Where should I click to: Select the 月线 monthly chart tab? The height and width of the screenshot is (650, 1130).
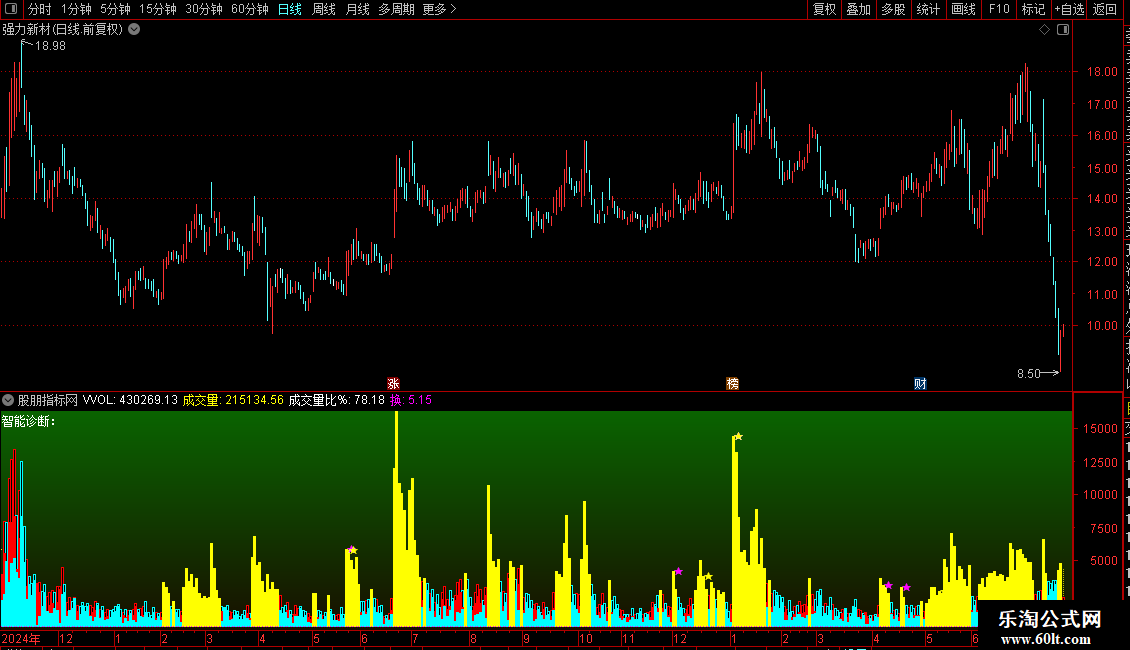[x=357, y=9]
